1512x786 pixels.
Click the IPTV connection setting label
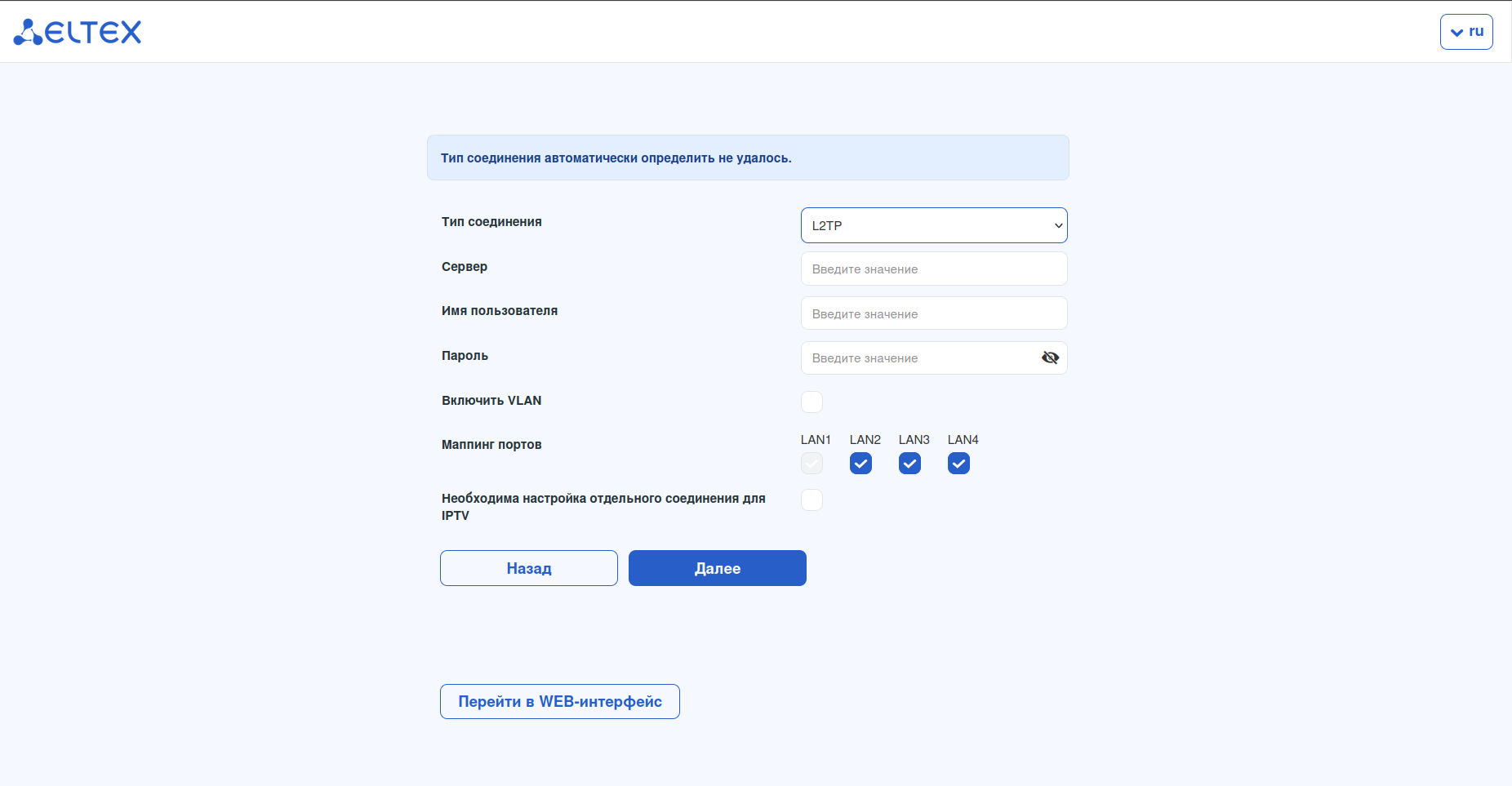(603, 507)
